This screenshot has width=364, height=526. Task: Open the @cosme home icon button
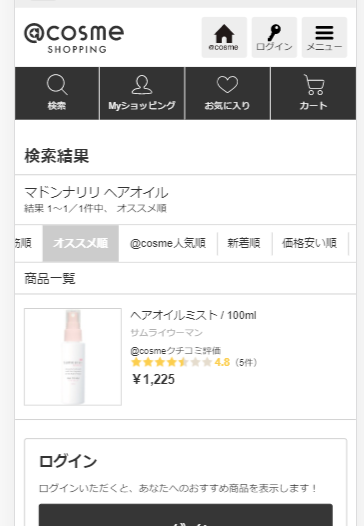coord(224,37)
